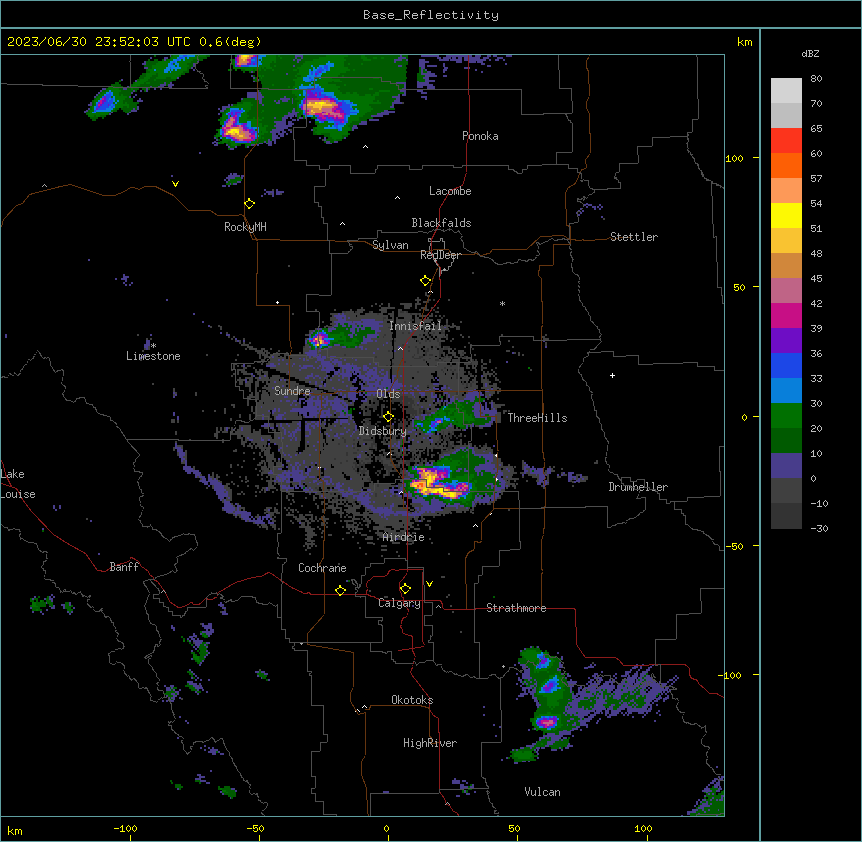This screenshot has width=862, height=842.
Task: Select the red 60-65 dBZ legend swatch
Action: tap(786, 141)
